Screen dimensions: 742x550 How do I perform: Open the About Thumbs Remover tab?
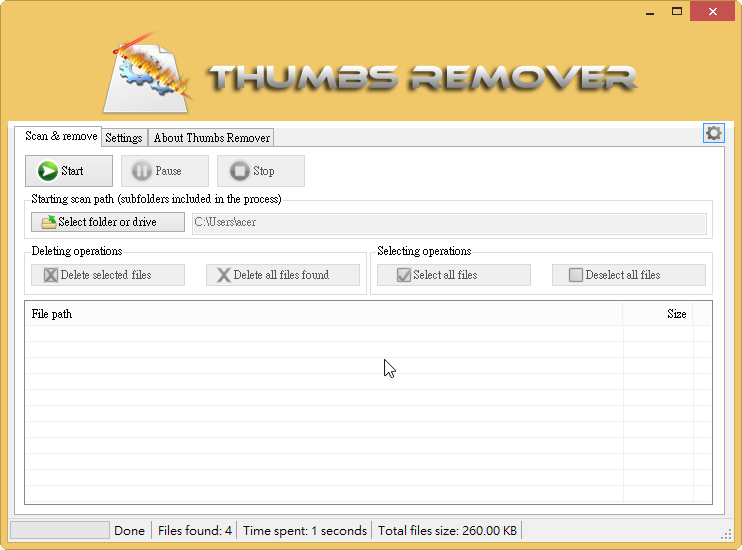pyautogui.click(x=211, y=138)
